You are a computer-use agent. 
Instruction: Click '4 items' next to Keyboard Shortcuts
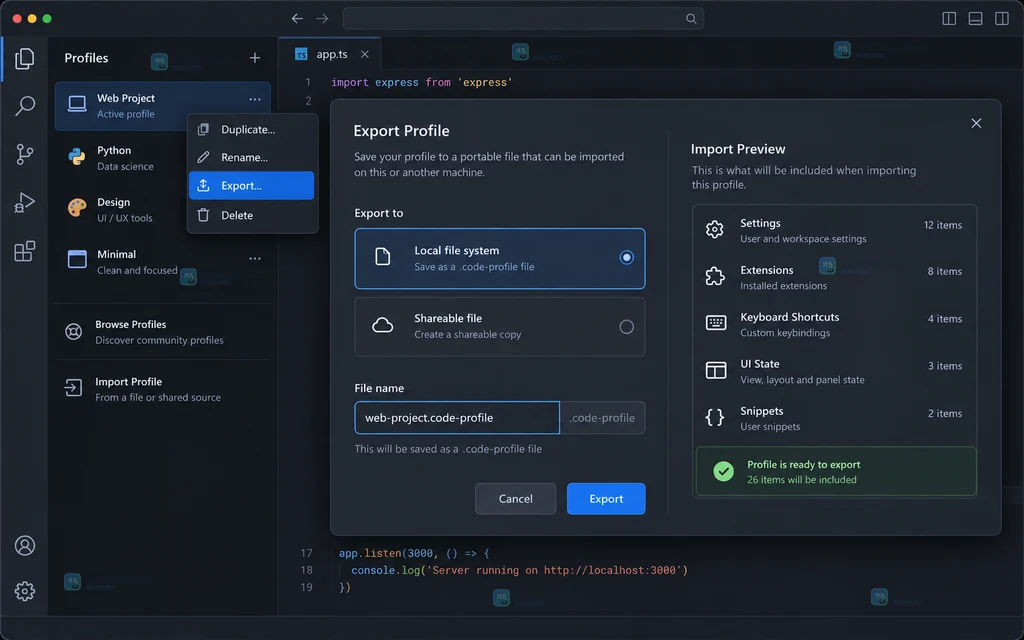click(944, 319)
